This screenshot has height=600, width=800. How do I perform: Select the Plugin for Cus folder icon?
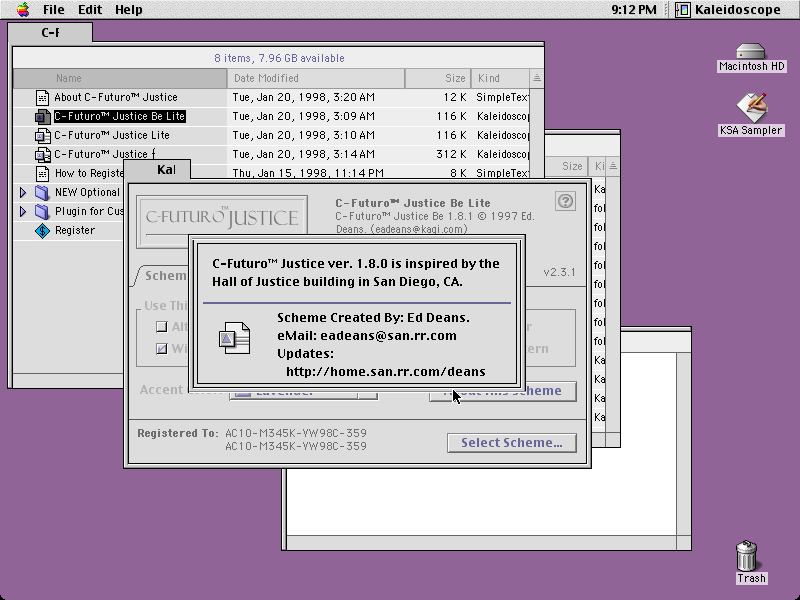click(42, 211)
